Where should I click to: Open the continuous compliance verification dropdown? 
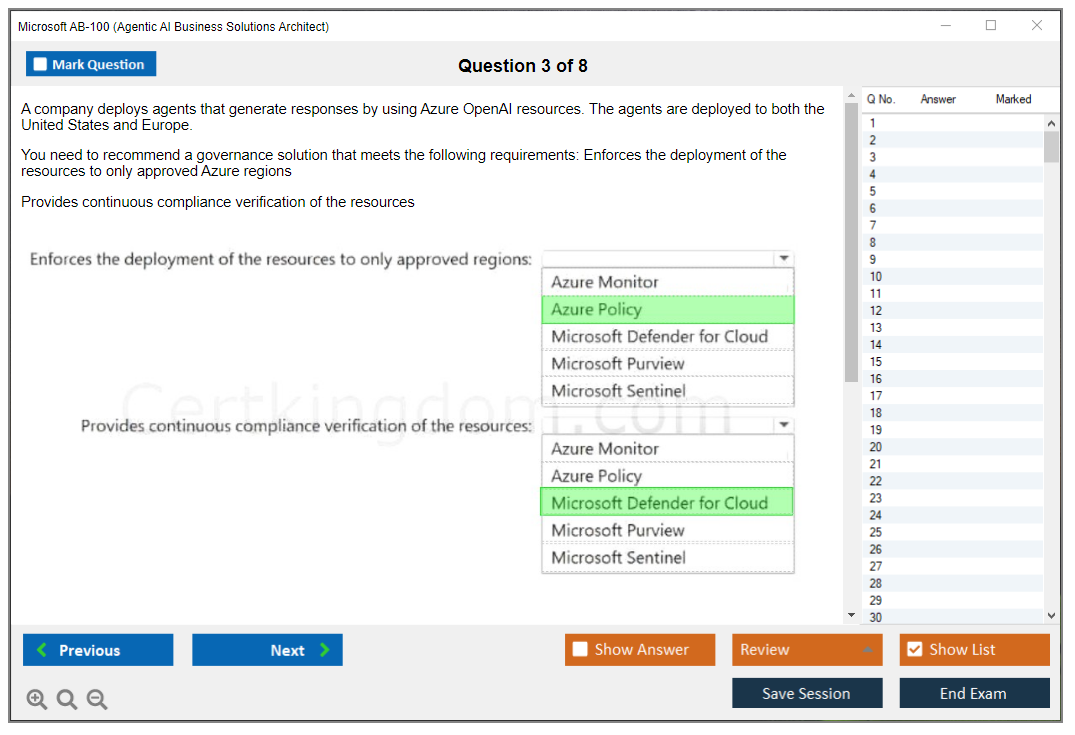click(784, 426)
